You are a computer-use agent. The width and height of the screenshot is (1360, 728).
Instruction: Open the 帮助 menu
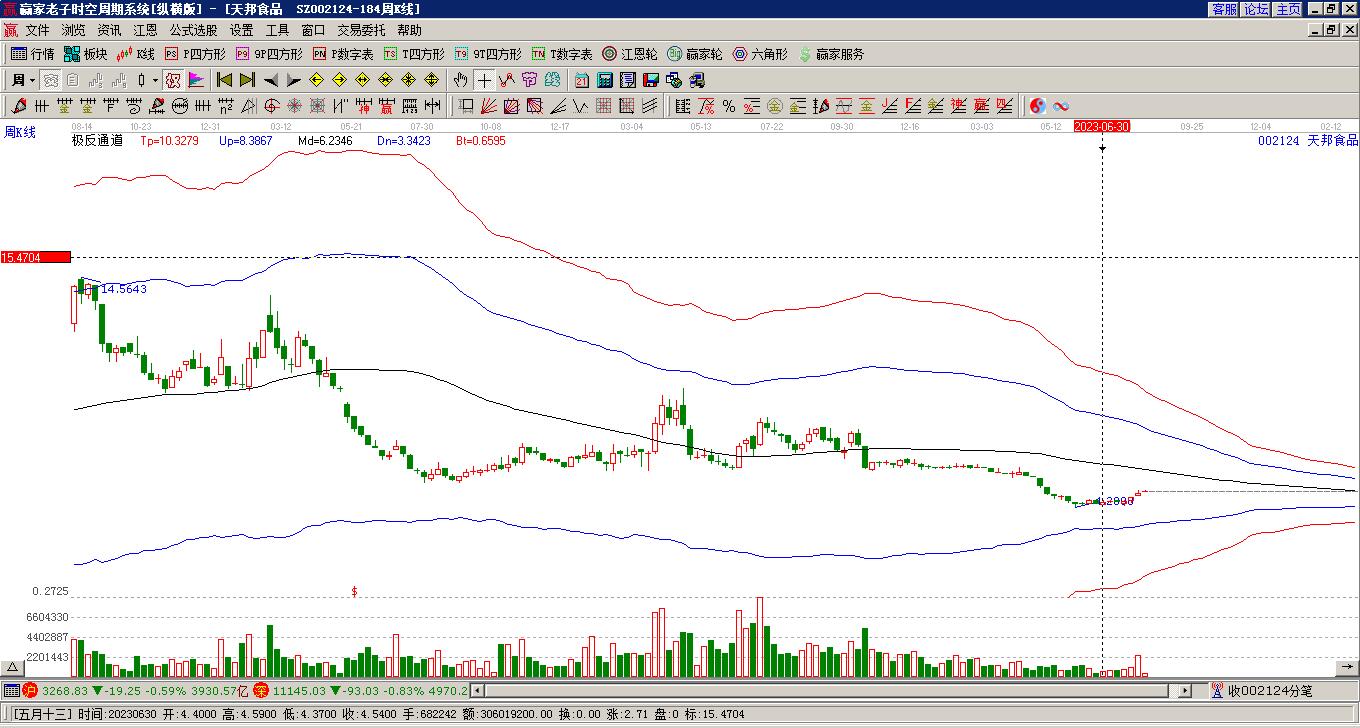pyautogui.click(x=409, y=31)
